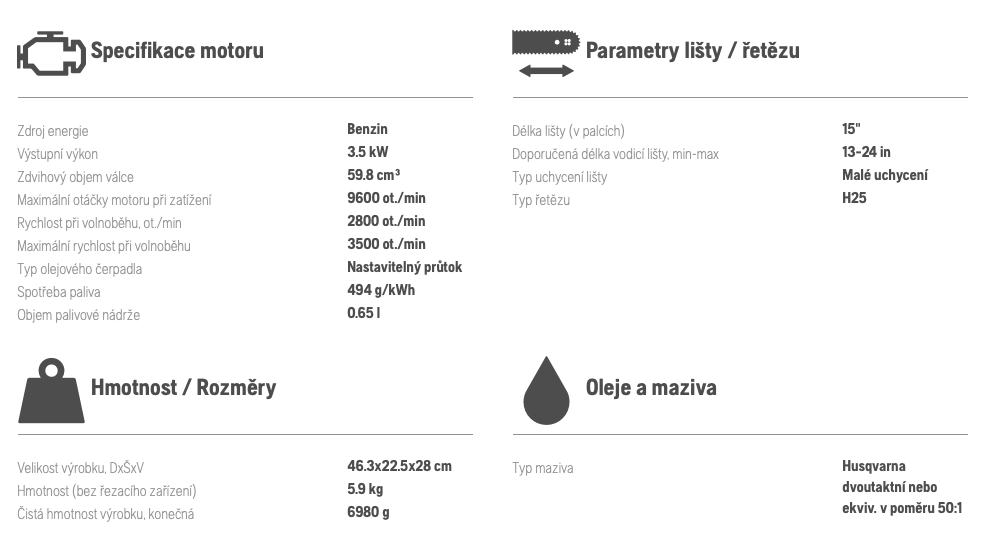
Task: Click the Zdvihový objem válce label
Action: (x=75, y=177)
